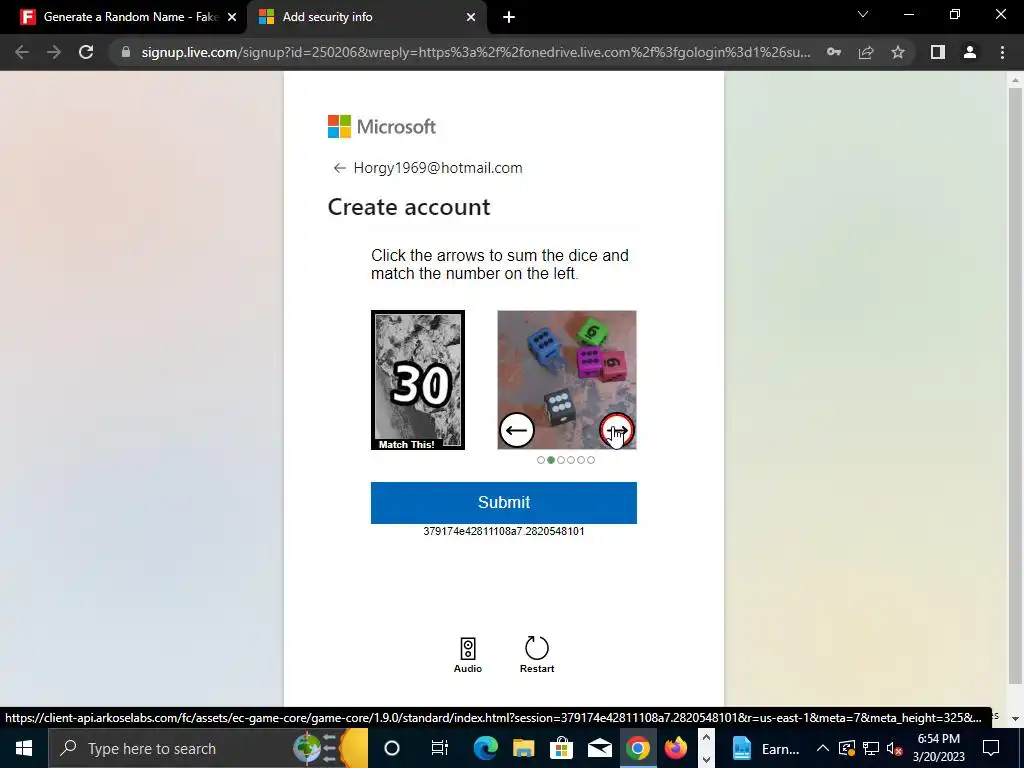Click the Create account heading
The image size is (1024, 768).
[x=409, y=208]
